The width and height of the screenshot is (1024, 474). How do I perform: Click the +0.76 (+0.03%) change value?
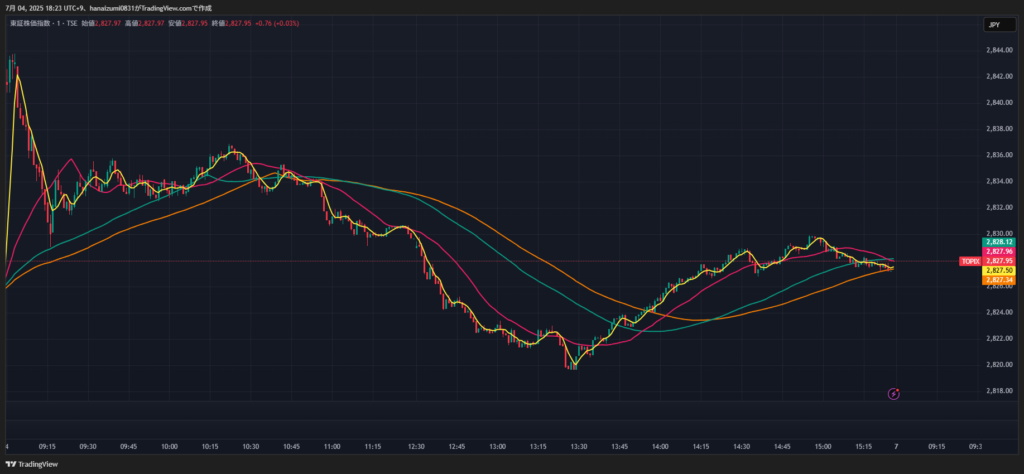(x=277, y=24)
